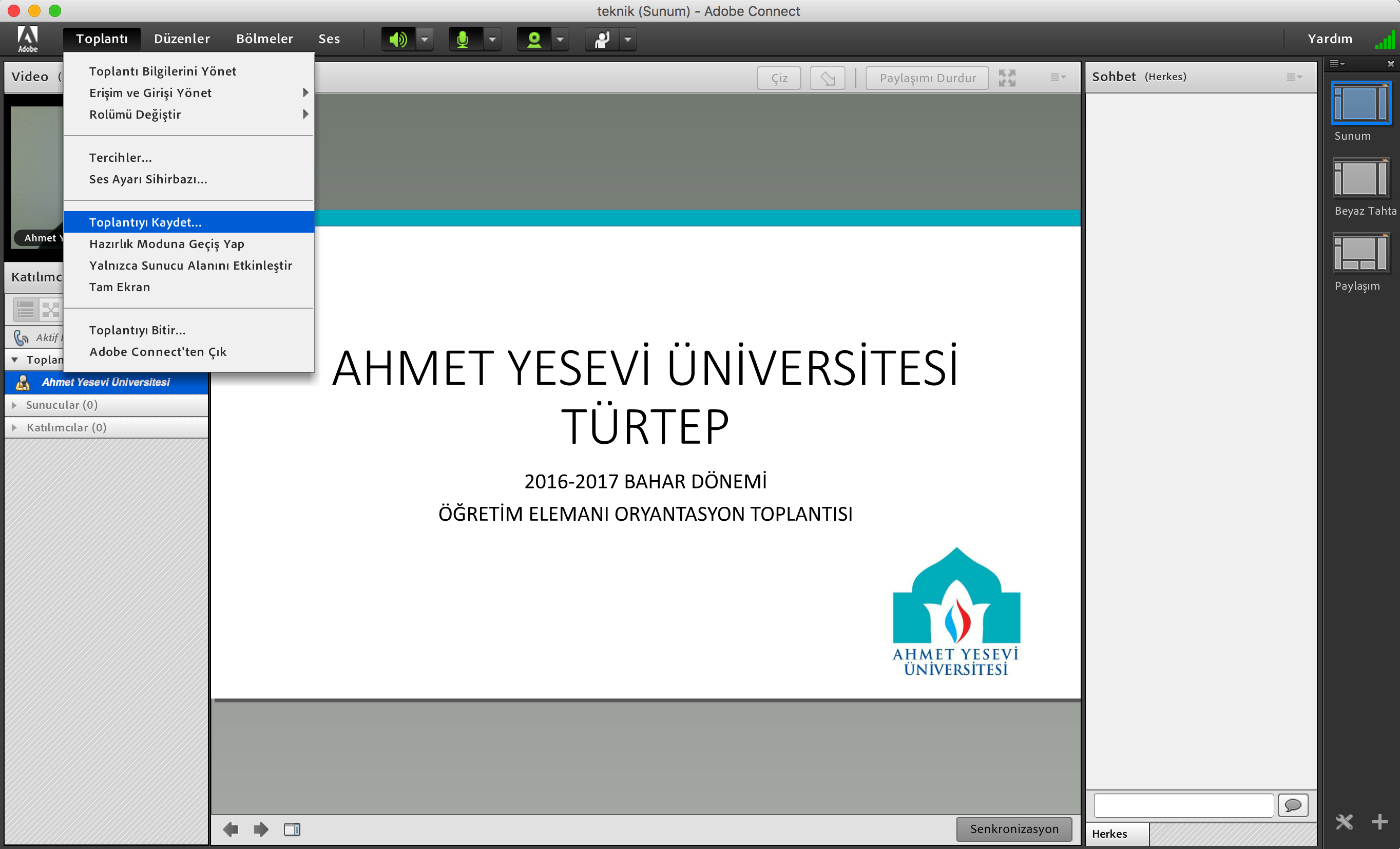Click the Sohbet pod title
Image resolution: width=1400 pixels, height=849 pixels.
[x=1113, y=77]
